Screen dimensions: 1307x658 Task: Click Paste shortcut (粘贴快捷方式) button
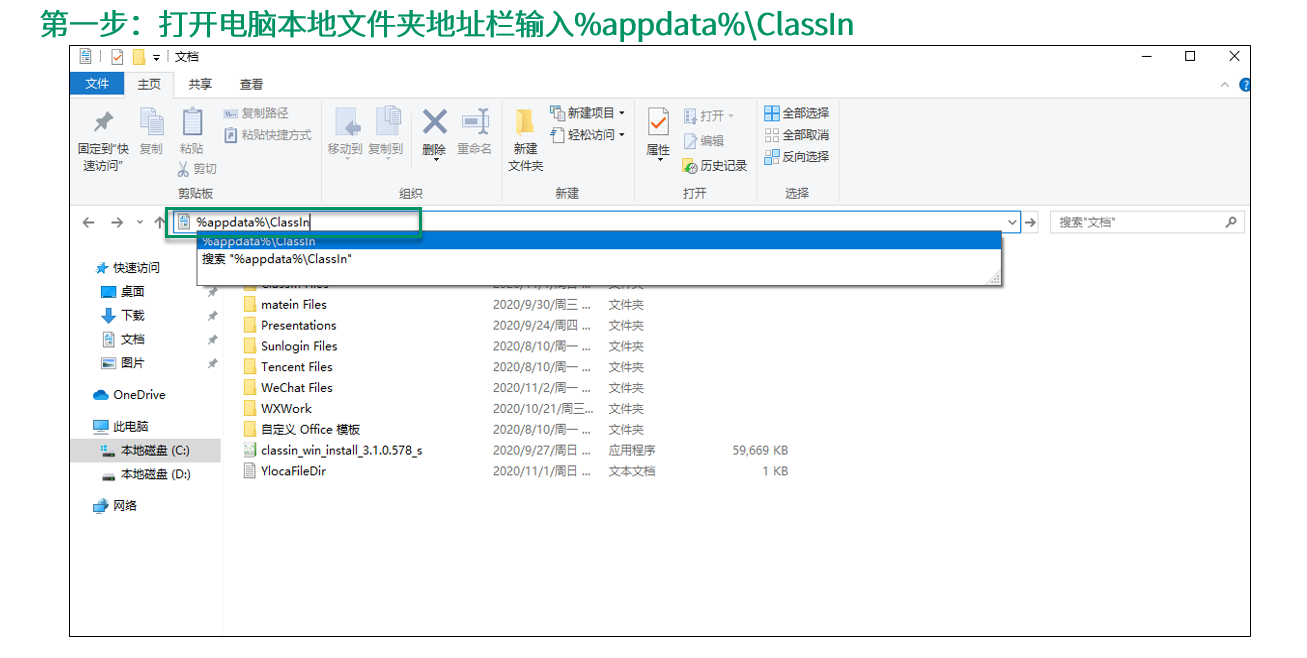click(268, 135)
